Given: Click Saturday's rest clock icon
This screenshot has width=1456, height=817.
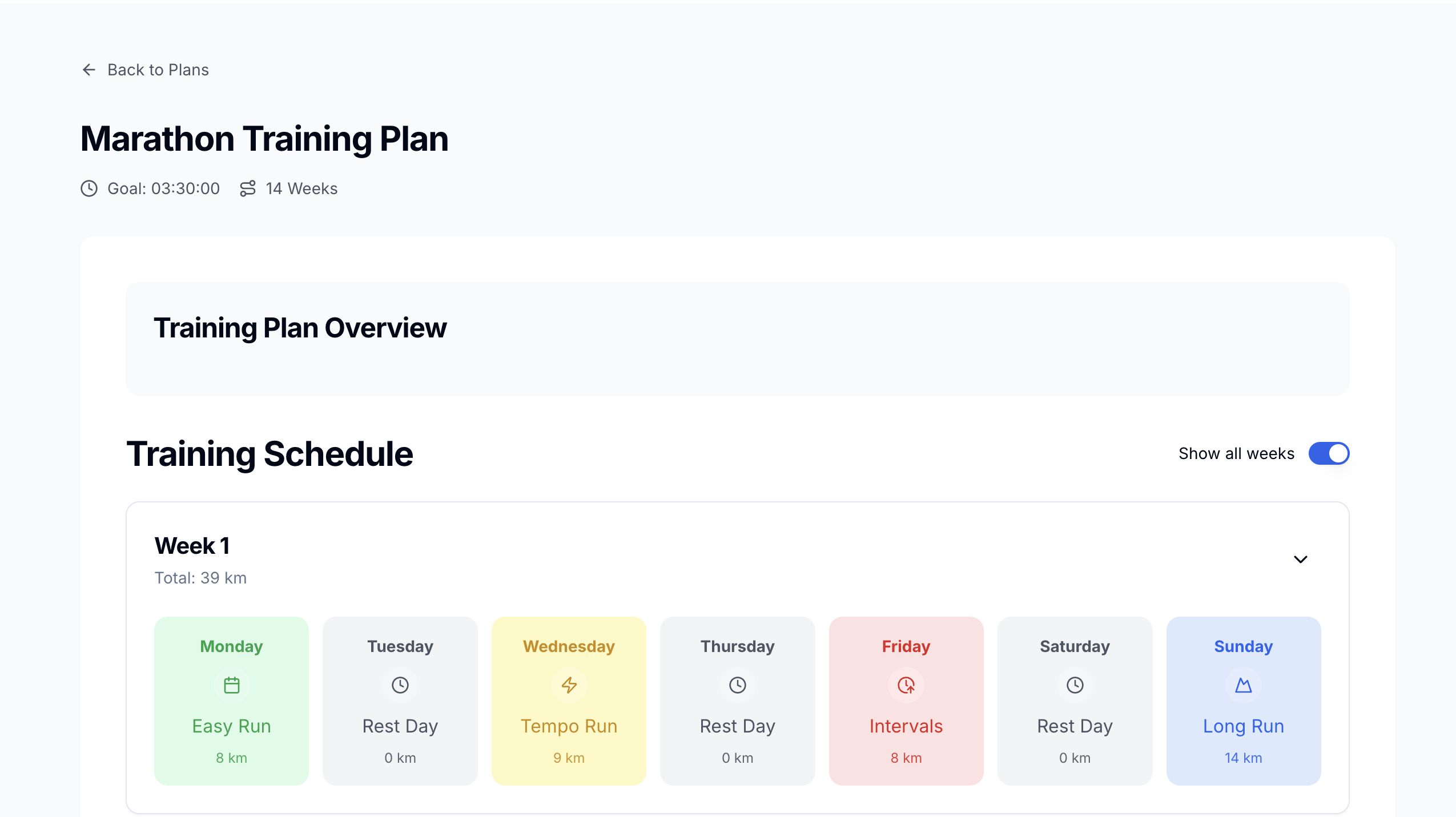Looking at the screenshot, I should (x=1075, y=685).
